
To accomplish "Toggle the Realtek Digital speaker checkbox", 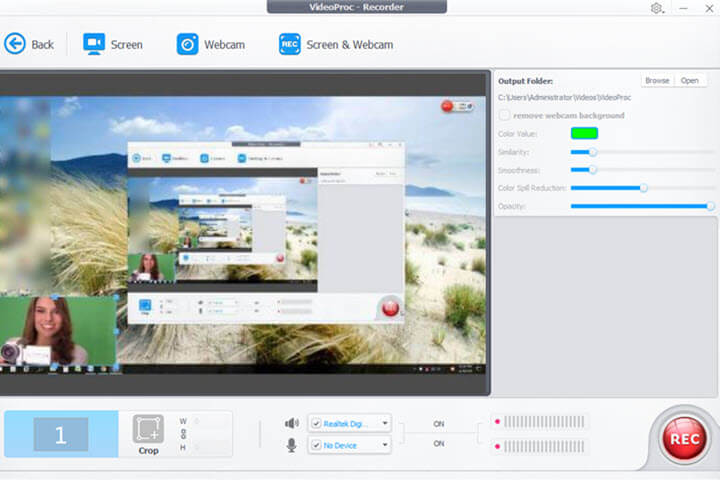I will tap(316, 423).
